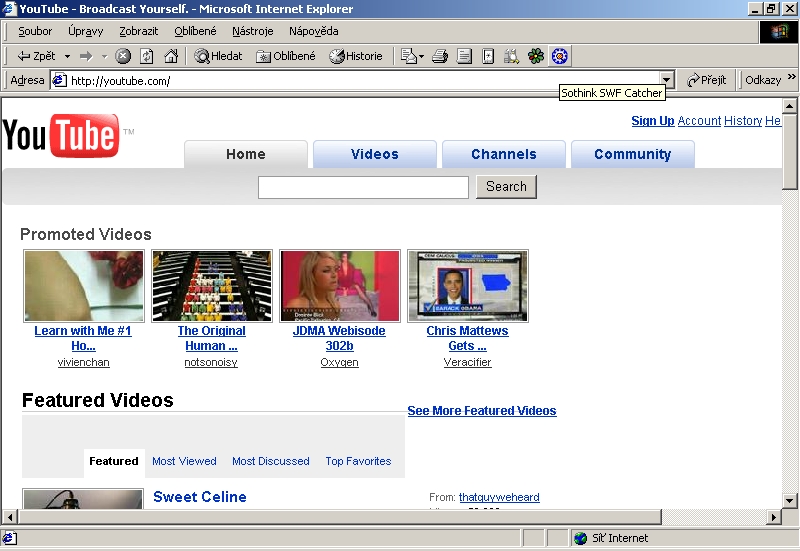Switch to the Videos tab
Viewport: 800px width, 551px height.
pos(375,154)
